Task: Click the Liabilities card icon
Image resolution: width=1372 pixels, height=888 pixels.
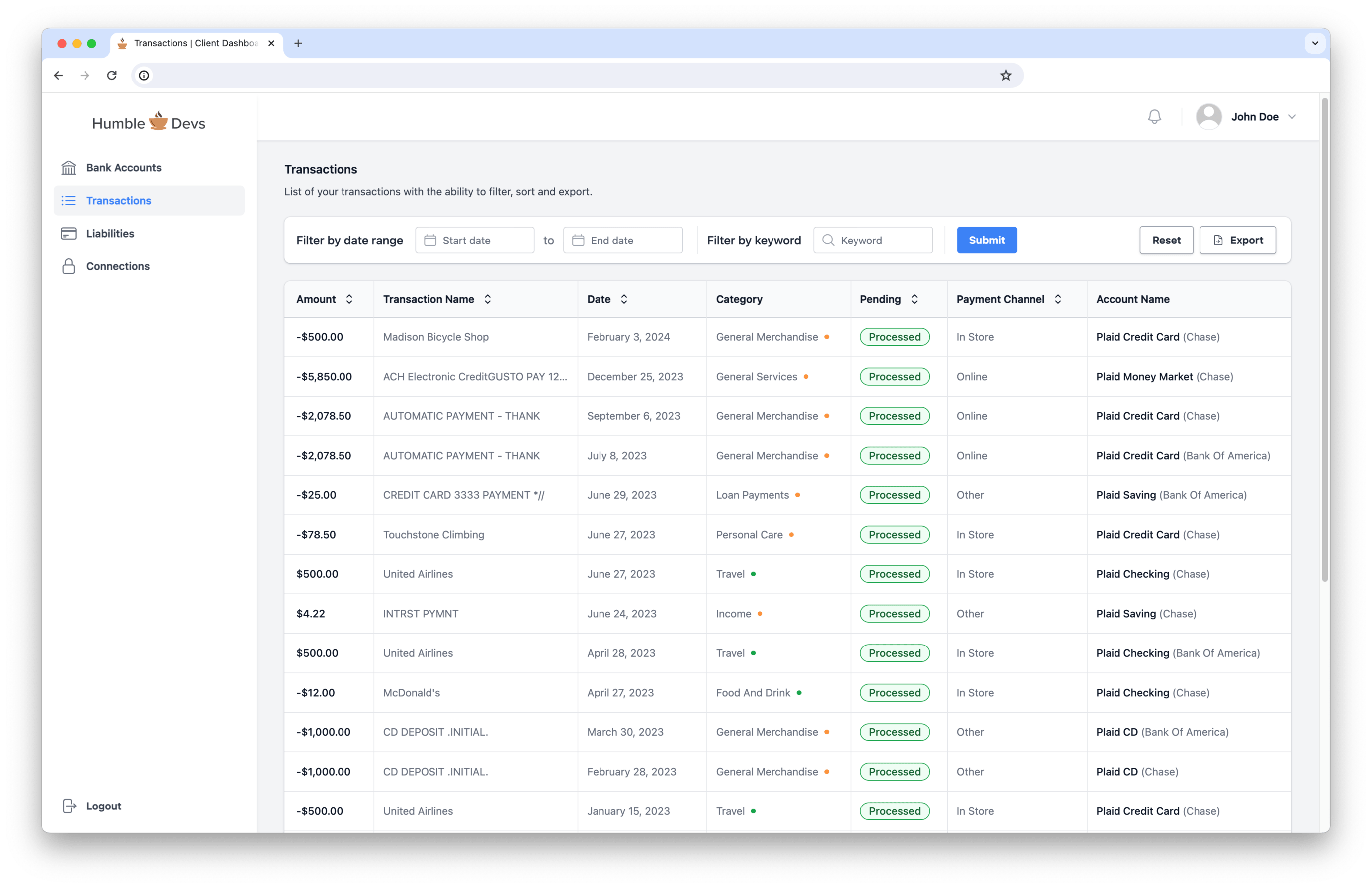Action: pos(69,234)
